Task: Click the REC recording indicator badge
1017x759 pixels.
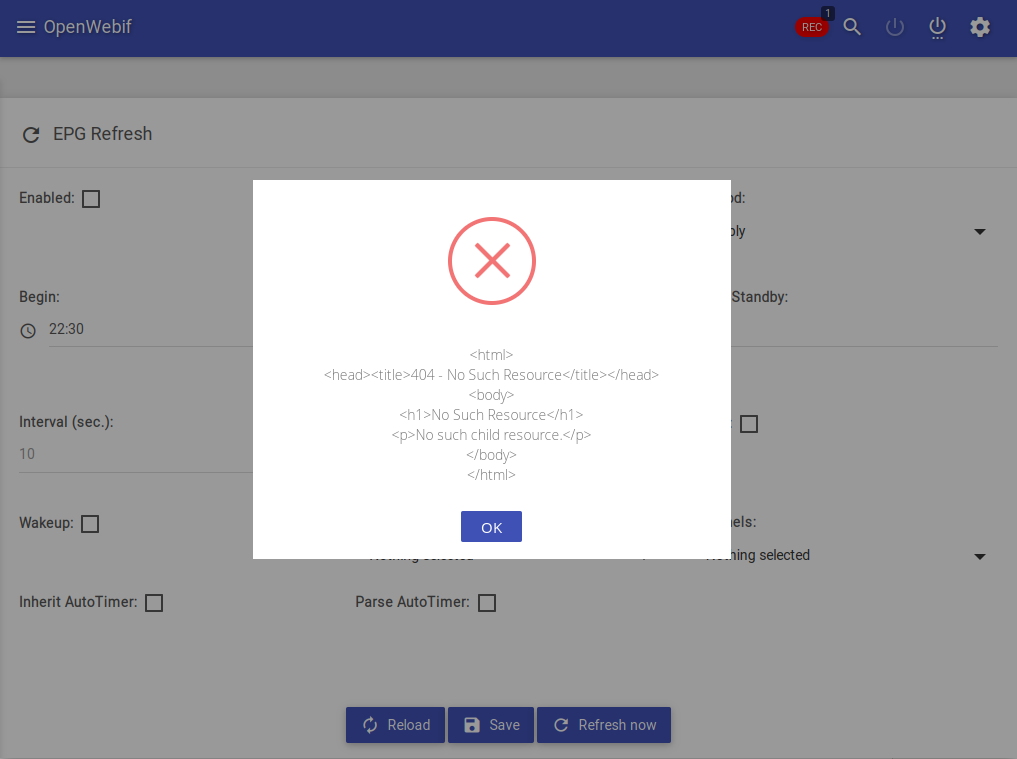Action: 812,27
